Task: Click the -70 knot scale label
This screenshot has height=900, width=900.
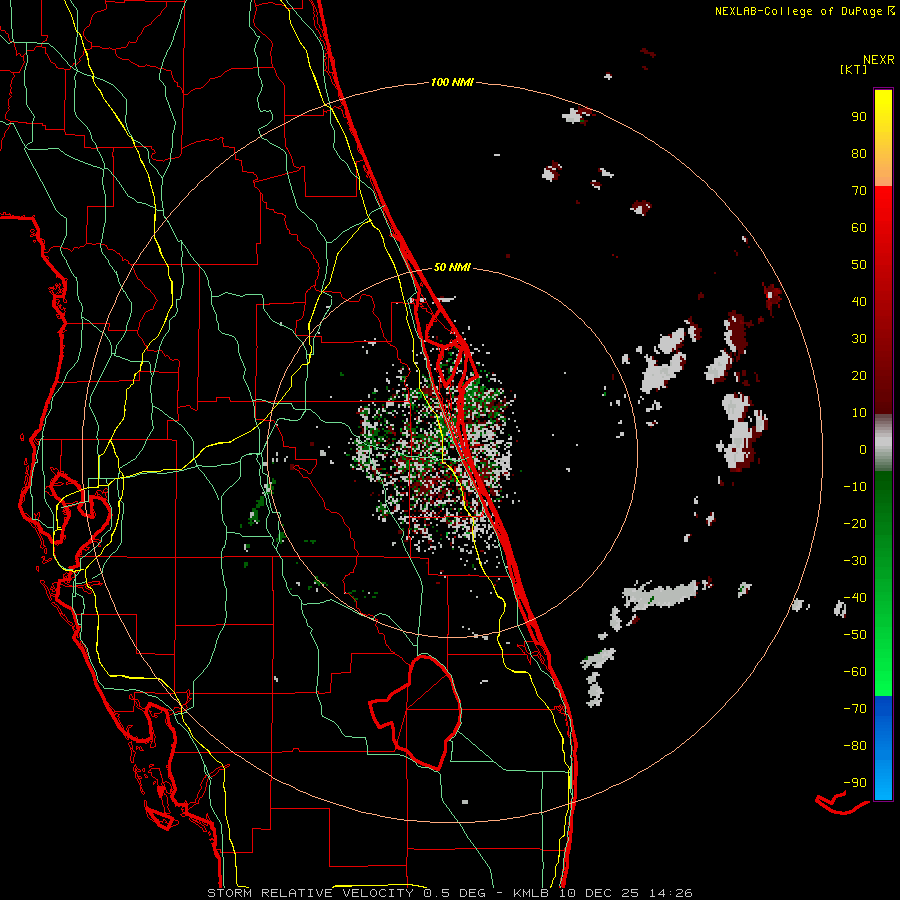Action: [x=855, y=709]
